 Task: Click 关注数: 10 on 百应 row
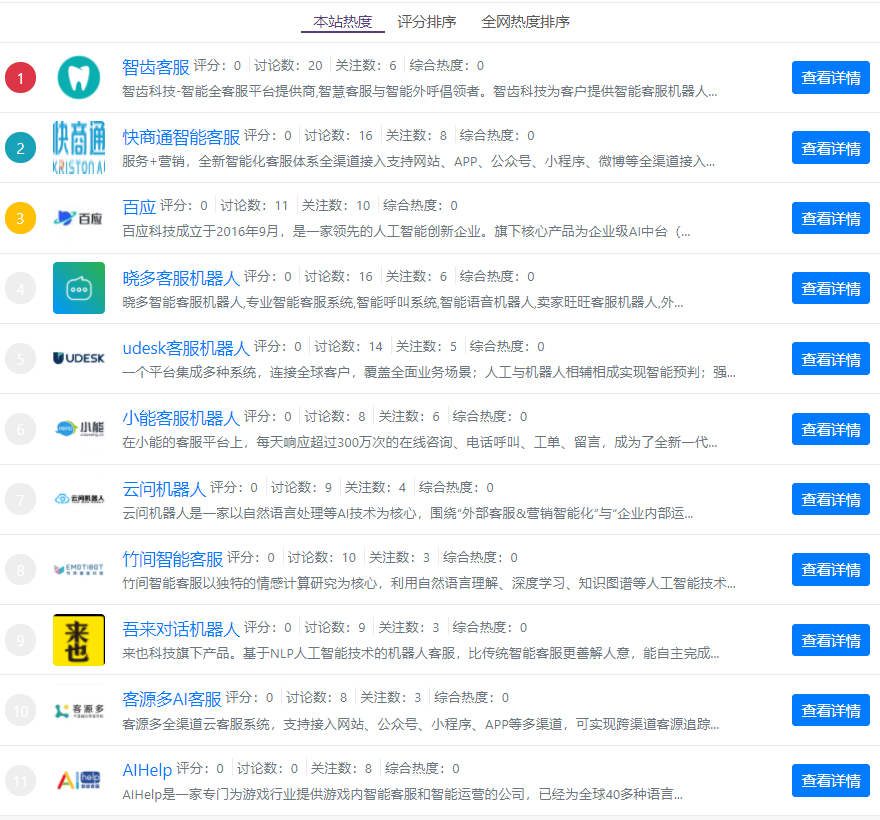(336, 206)
